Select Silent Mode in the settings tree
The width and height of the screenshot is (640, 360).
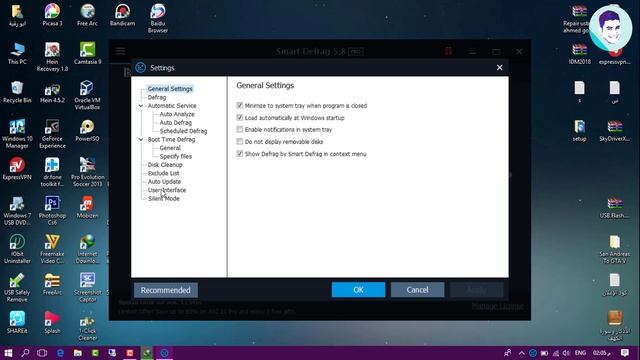163,198
